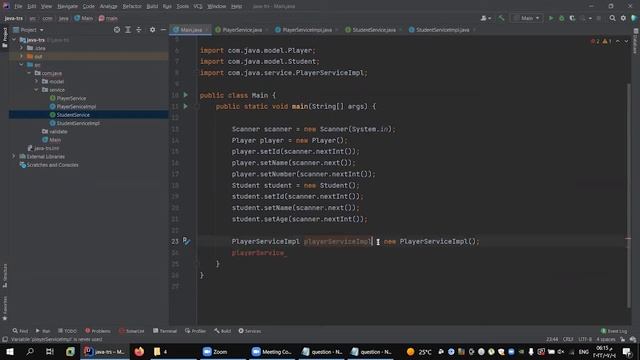Open the Profiler tool window

tap(196, 331)
